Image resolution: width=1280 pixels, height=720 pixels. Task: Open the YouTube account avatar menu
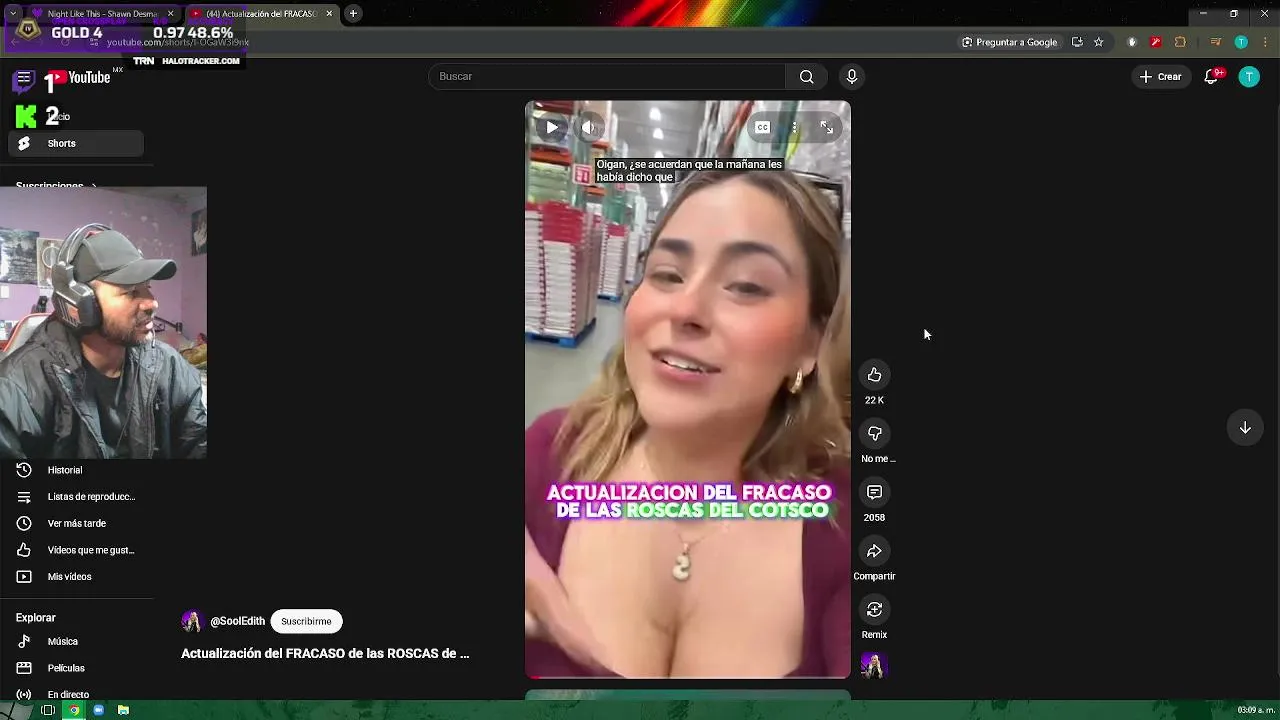tap(1249, 77)
